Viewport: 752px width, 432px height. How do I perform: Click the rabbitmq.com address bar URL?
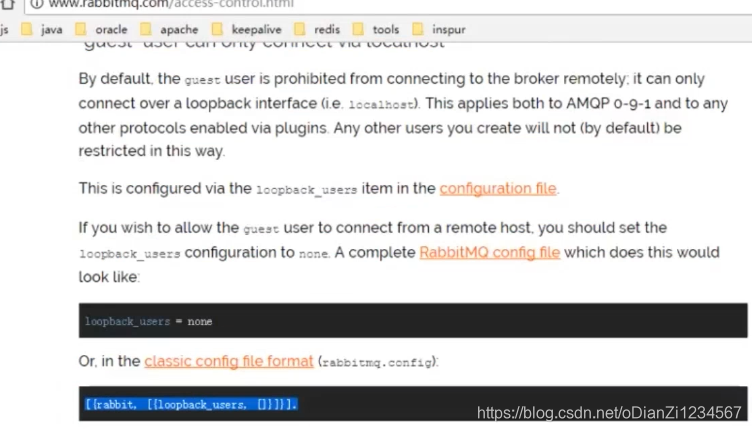point(171,4)
